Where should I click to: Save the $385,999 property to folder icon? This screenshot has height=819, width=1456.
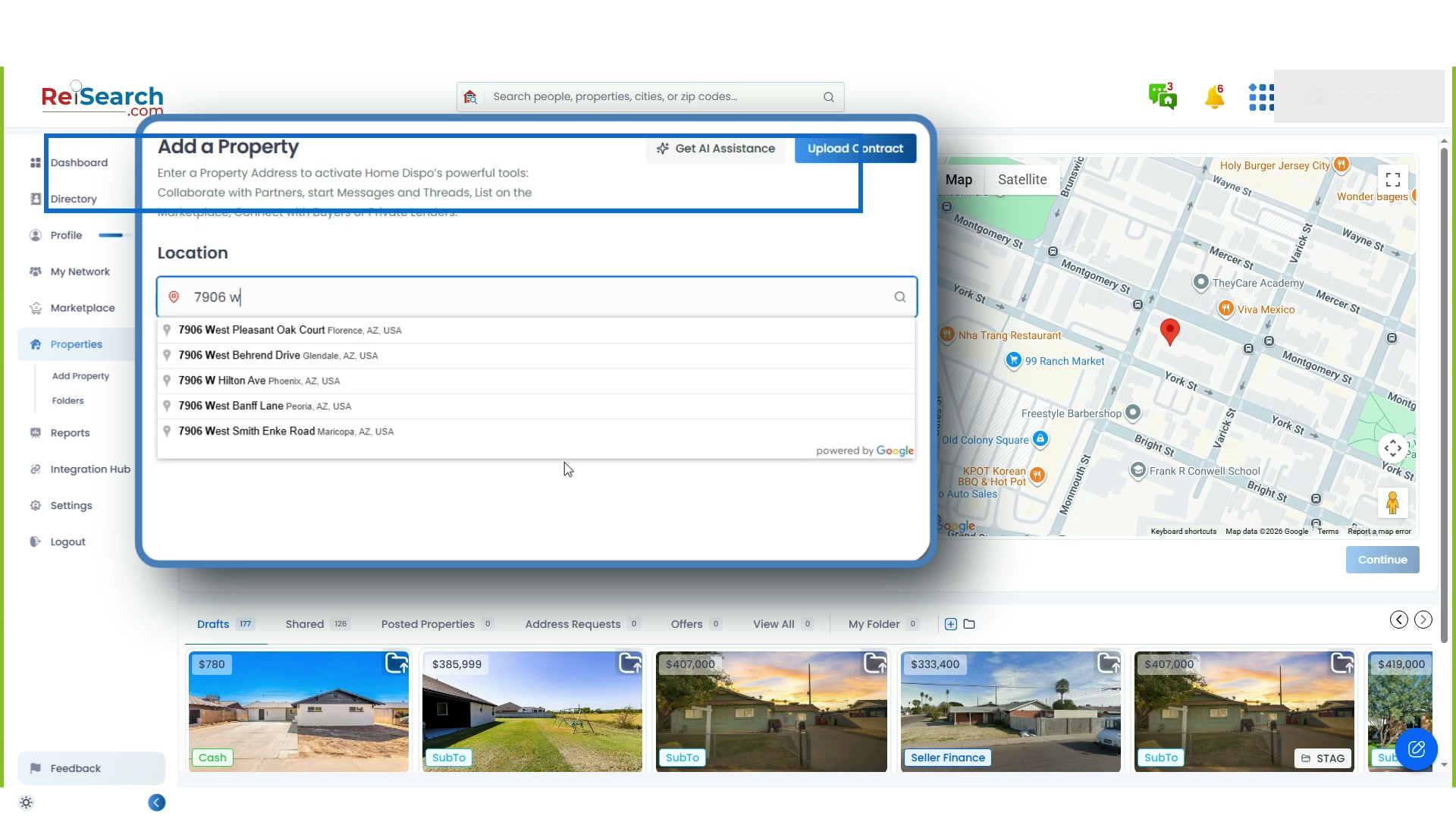[x=630, y=664]
